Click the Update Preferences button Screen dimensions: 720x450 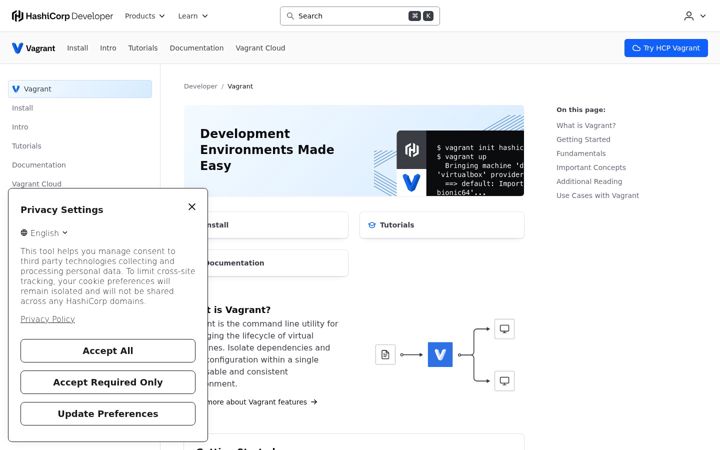[x=108, y=414]
